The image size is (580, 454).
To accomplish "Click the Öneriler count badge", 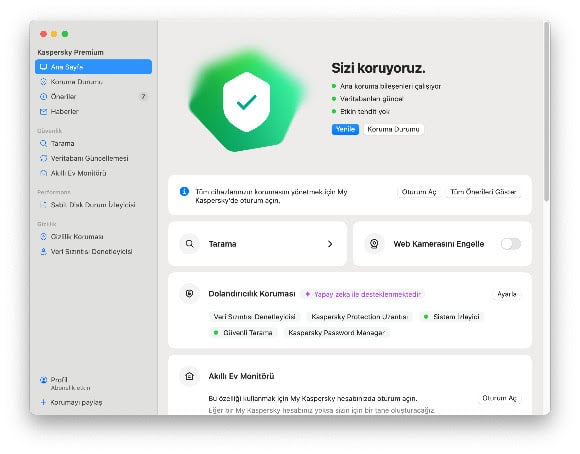I will (143, 97).
